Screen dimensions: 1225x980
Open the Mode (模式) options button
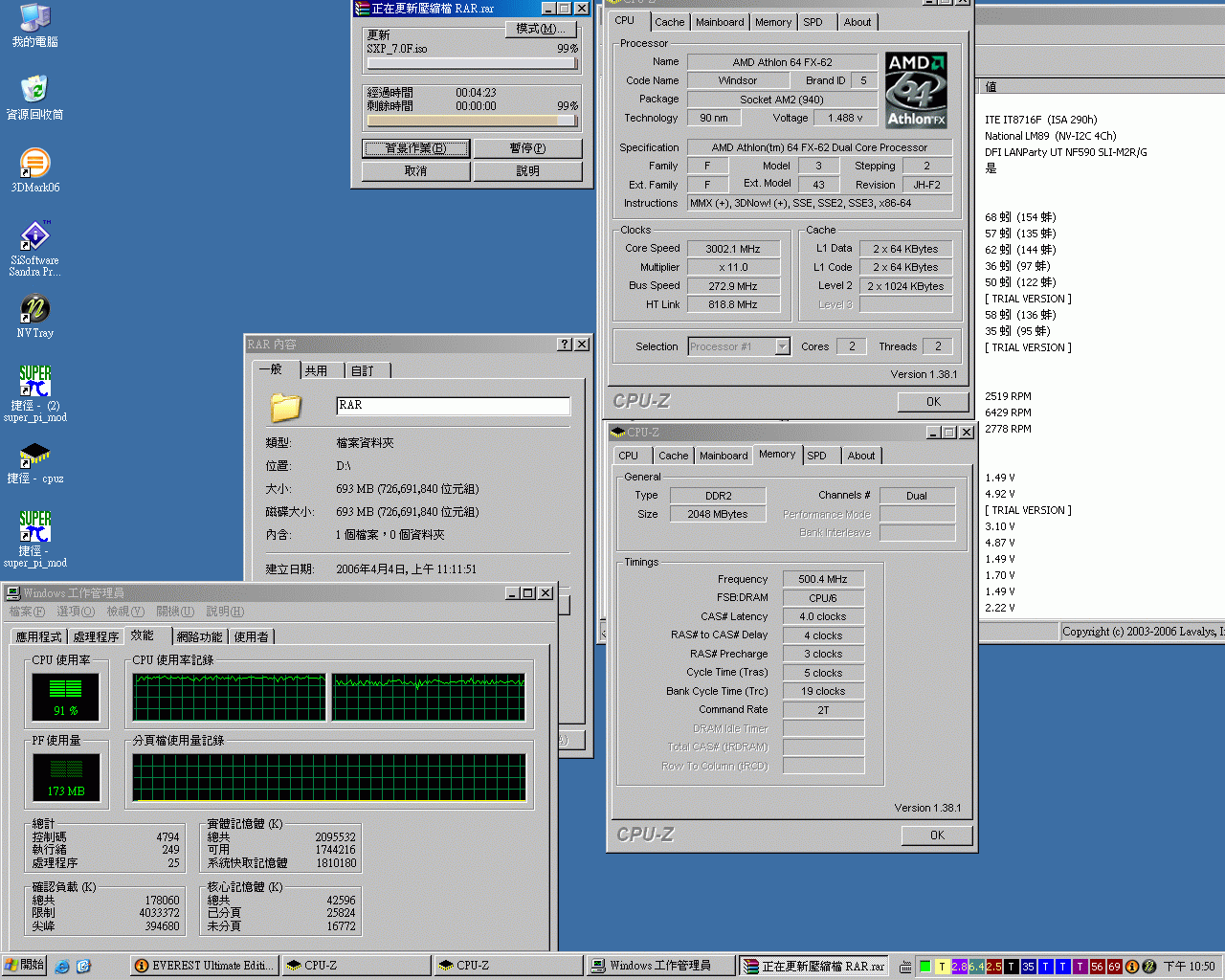coord(540,29)
